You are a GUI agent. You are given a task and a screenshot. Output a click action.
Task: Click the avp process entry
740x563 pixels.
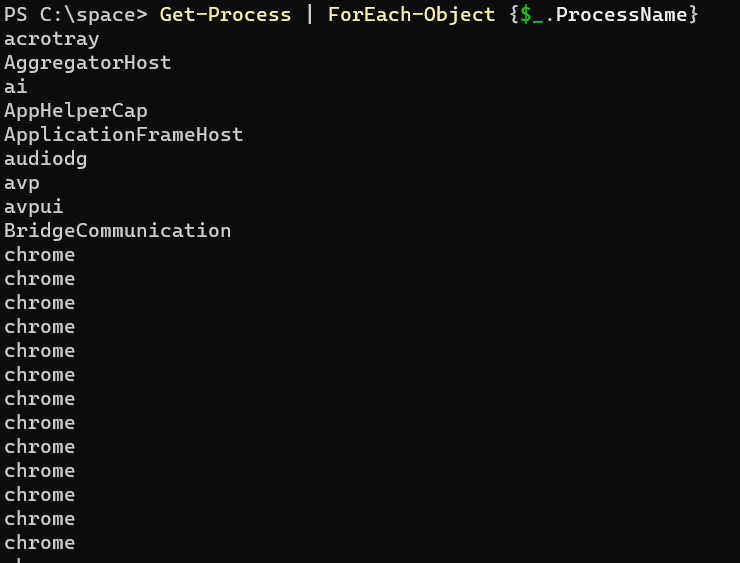pos(22,184)
